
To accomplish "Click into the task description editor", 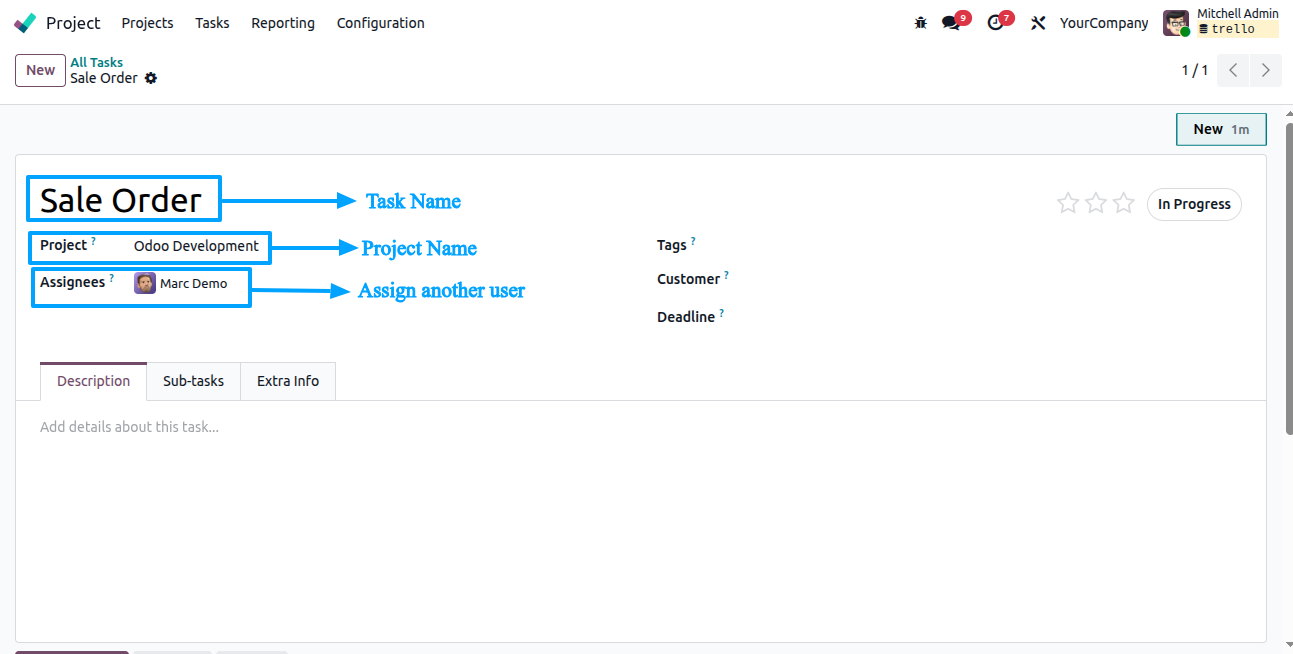I will 640,427.
